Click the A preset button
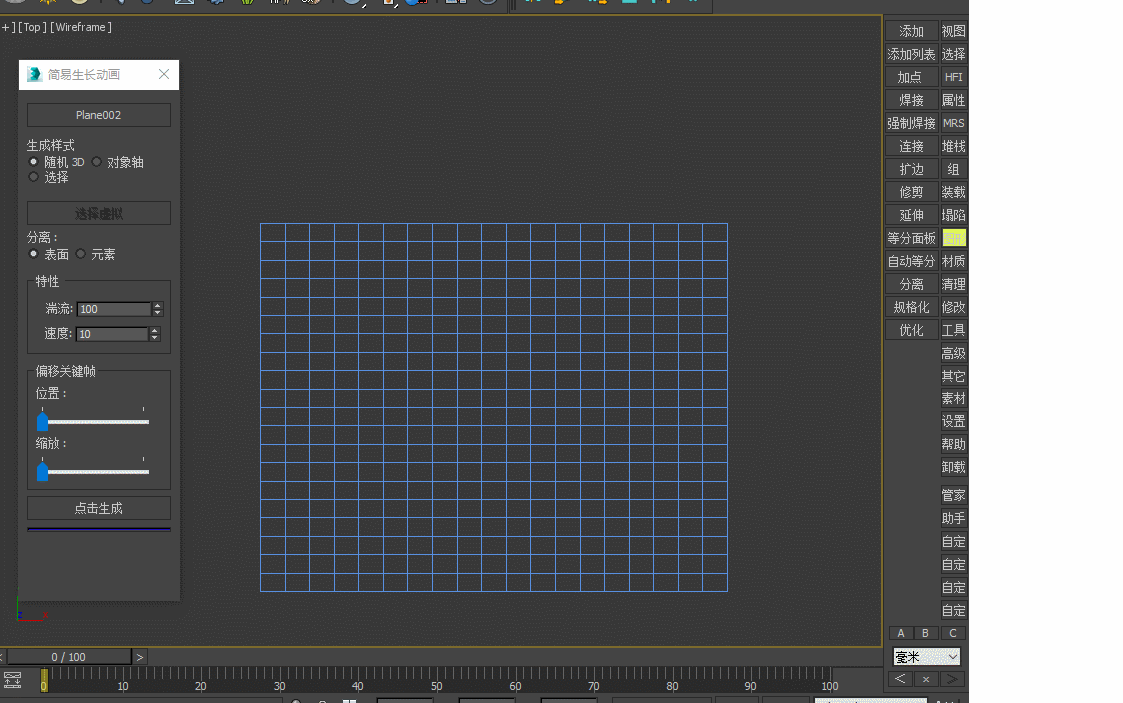The width and height of the screenshot is (1123, 703). coord(901,633)
